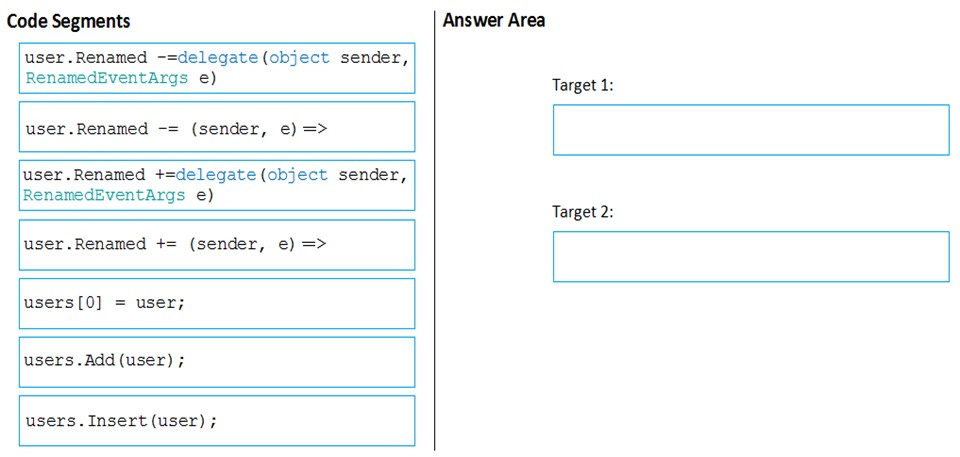This screenshot has height=457, width=960.
Task: Click the empty Target 2 answer box
Action: point(751,257)
